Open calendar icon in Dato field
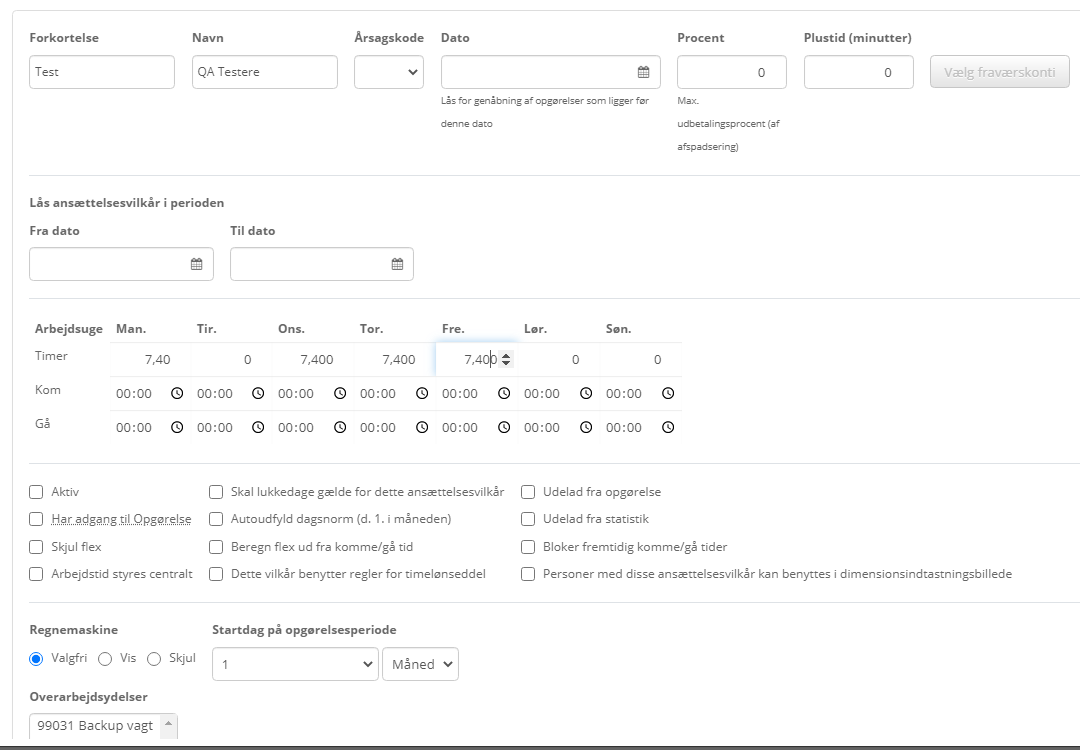The image size is (1080, 750). [x=644, y=72]
